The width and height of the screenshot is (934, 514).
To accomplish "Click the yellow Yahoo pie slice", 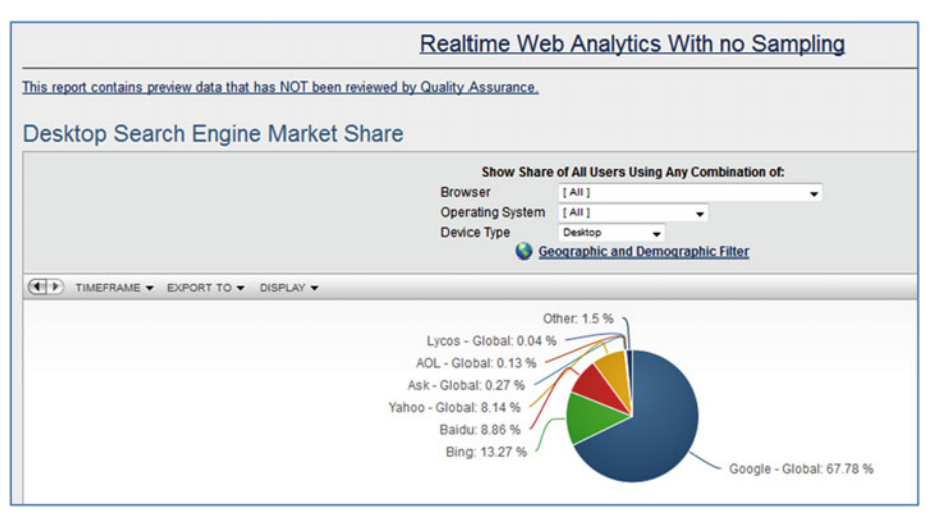I will [617, 375].
